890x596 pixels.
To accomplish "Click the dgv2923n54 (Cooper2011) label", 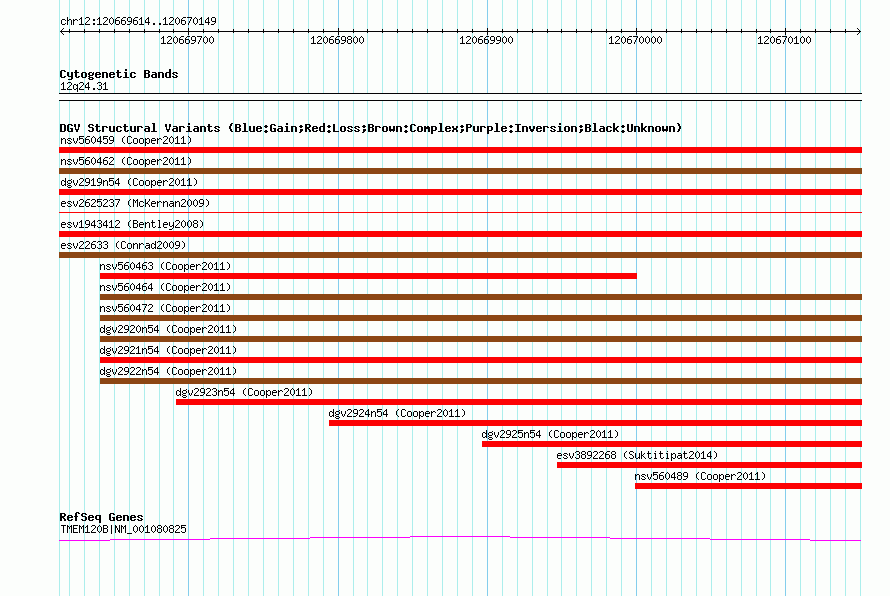I will tap(244, 392).
